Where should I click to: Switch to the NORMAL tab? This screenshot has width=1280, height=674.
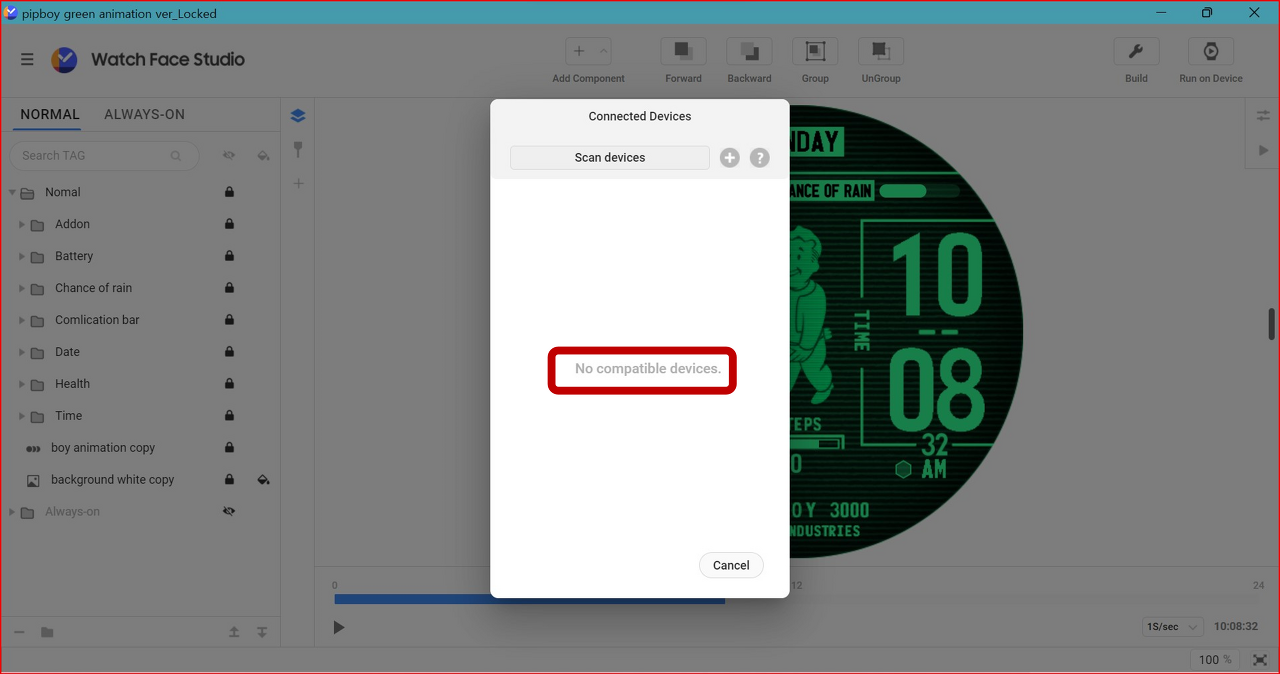pyautogui.click(x=50, y=115)
